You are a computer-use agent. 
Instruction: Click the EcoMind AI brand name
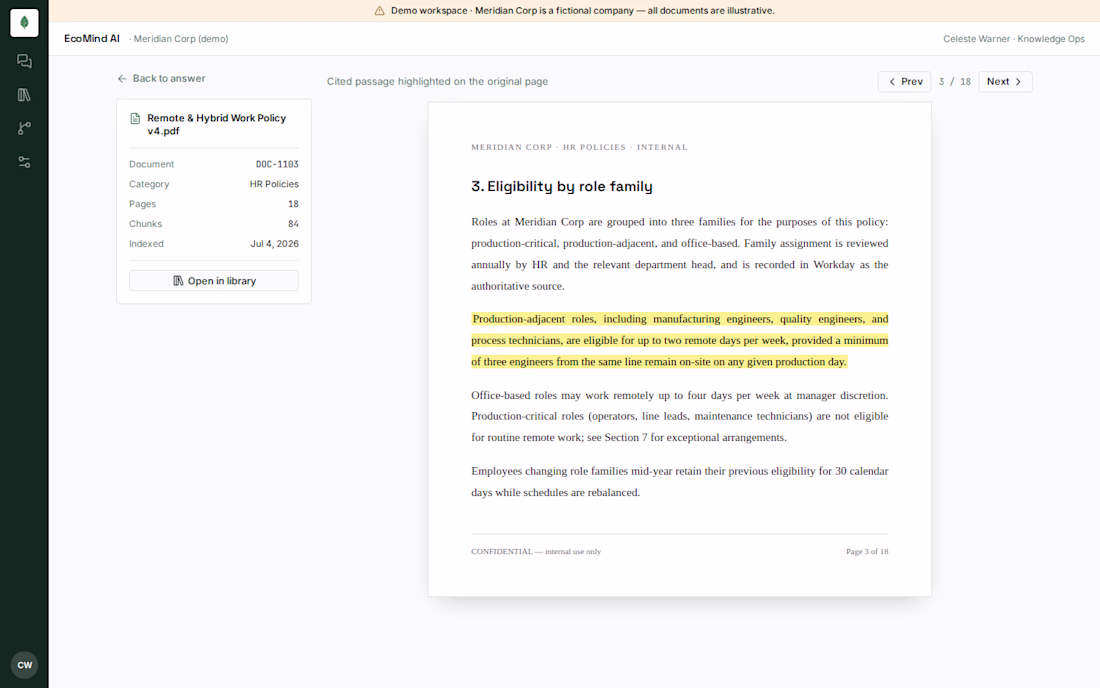tap(92, 39)
